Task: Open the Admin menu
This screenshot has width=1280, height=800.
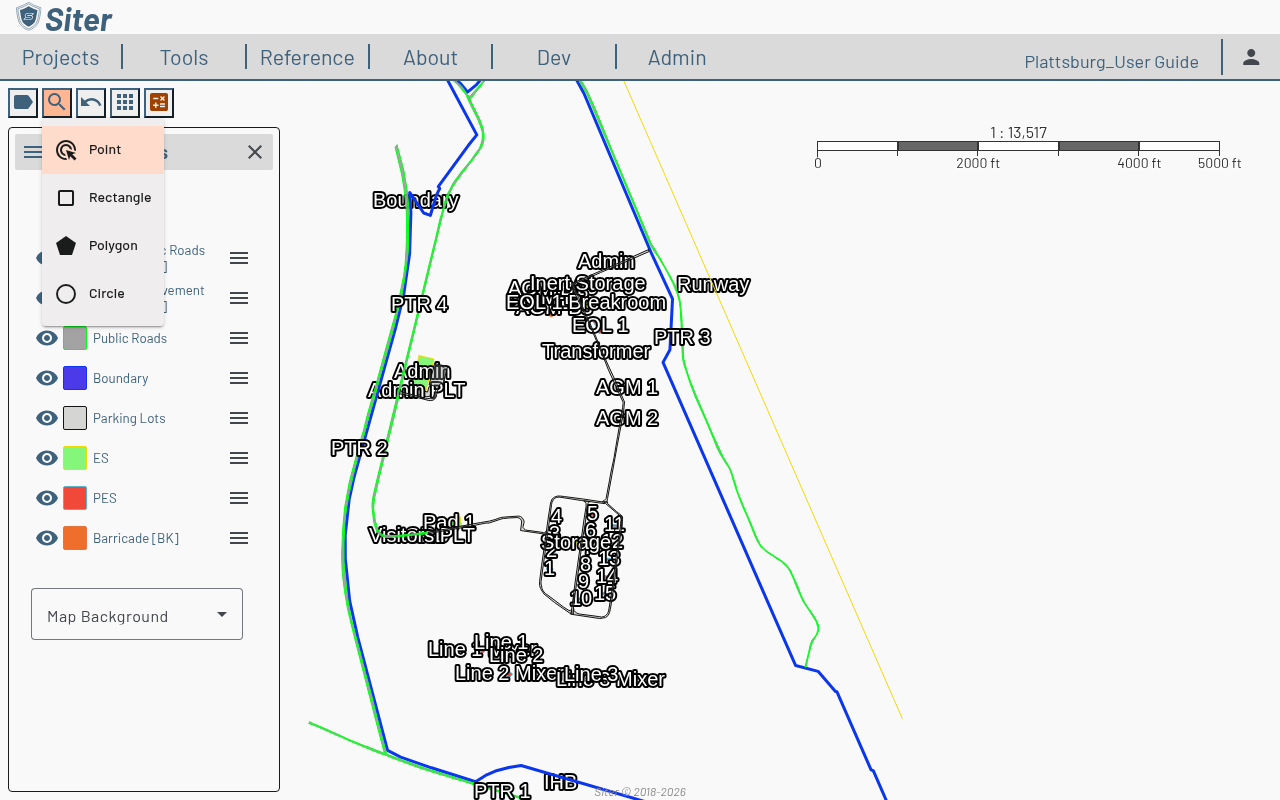Action: (677, 58)
